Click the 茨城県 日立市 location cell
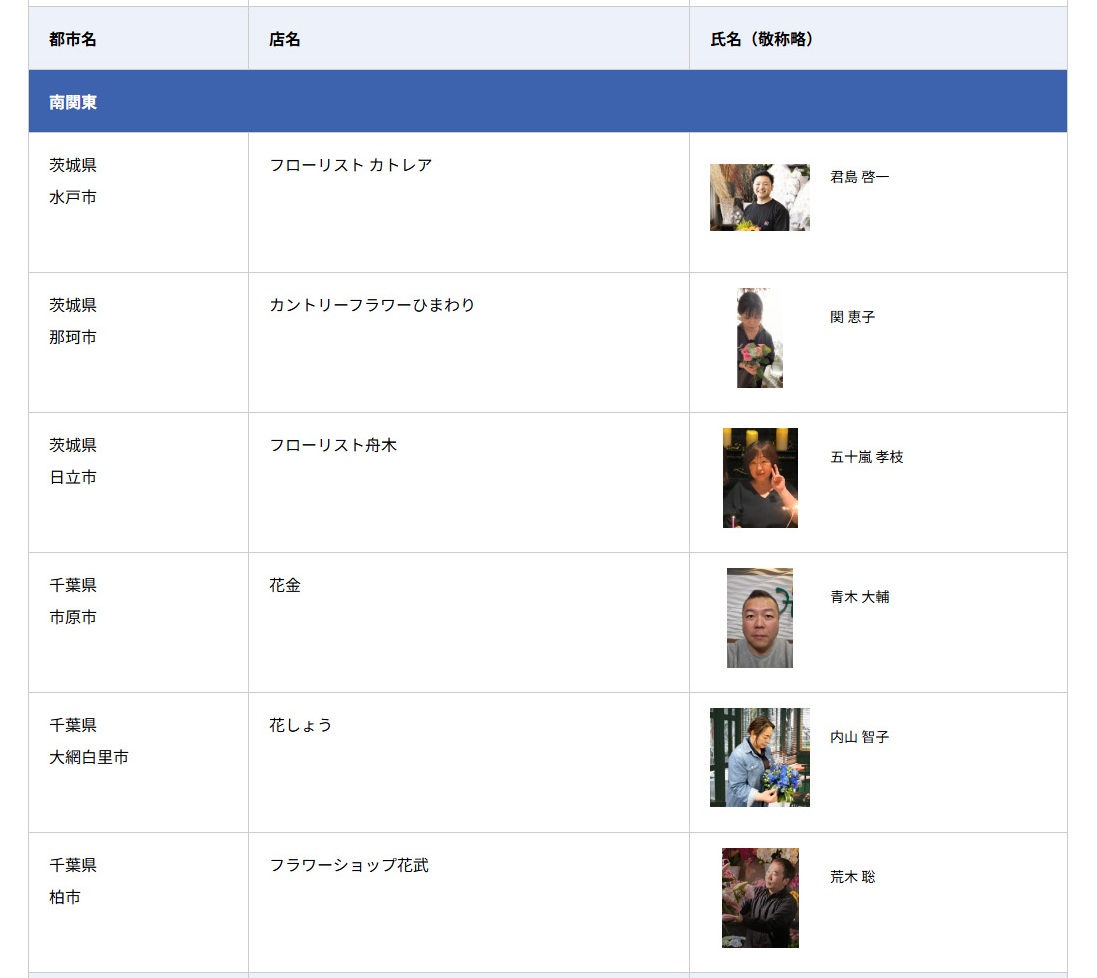Image resolution: width=1097 pixels, height=978 pixels. click(73, 461)
